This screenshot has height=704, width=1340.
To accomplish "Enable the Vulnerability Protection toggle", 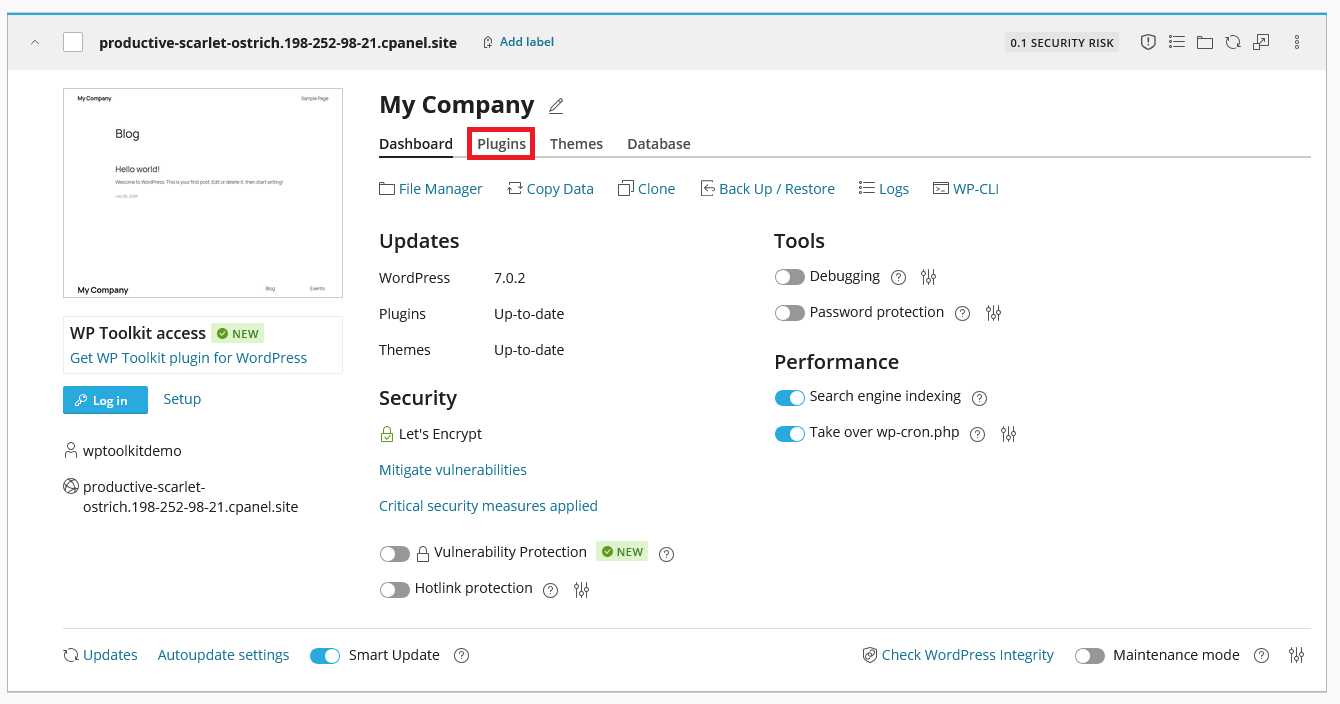I will click(395, 554).
